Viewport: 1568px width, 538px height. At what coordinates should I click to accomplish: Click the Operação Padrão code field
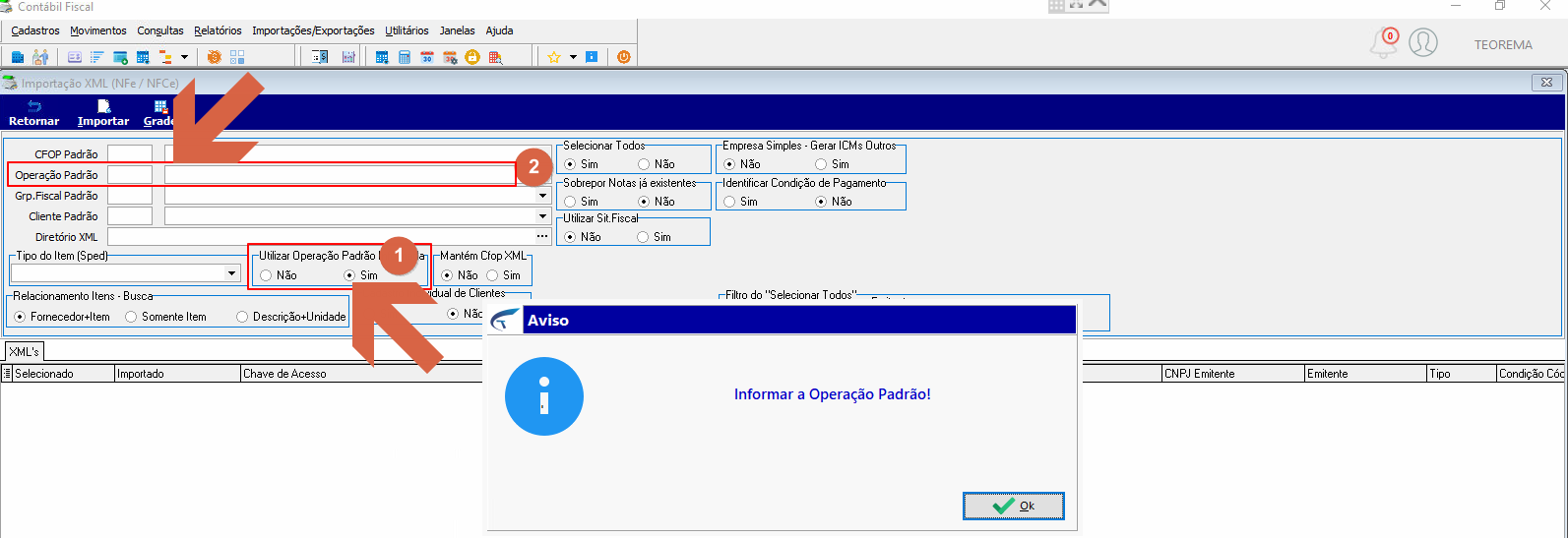coord(130,175)
